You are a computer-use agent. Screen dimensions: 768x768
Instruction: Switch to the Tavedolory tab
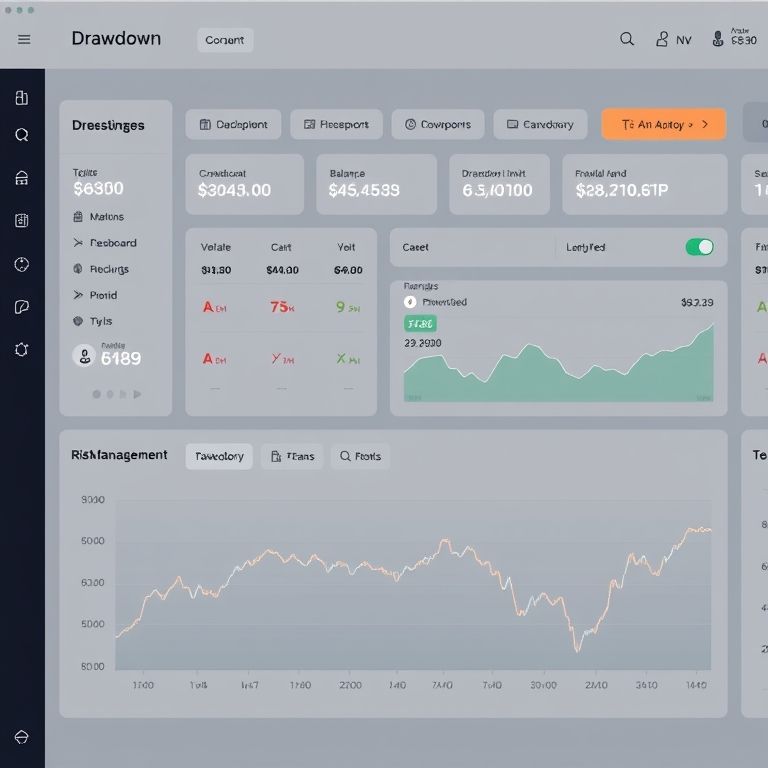point(219,456)
